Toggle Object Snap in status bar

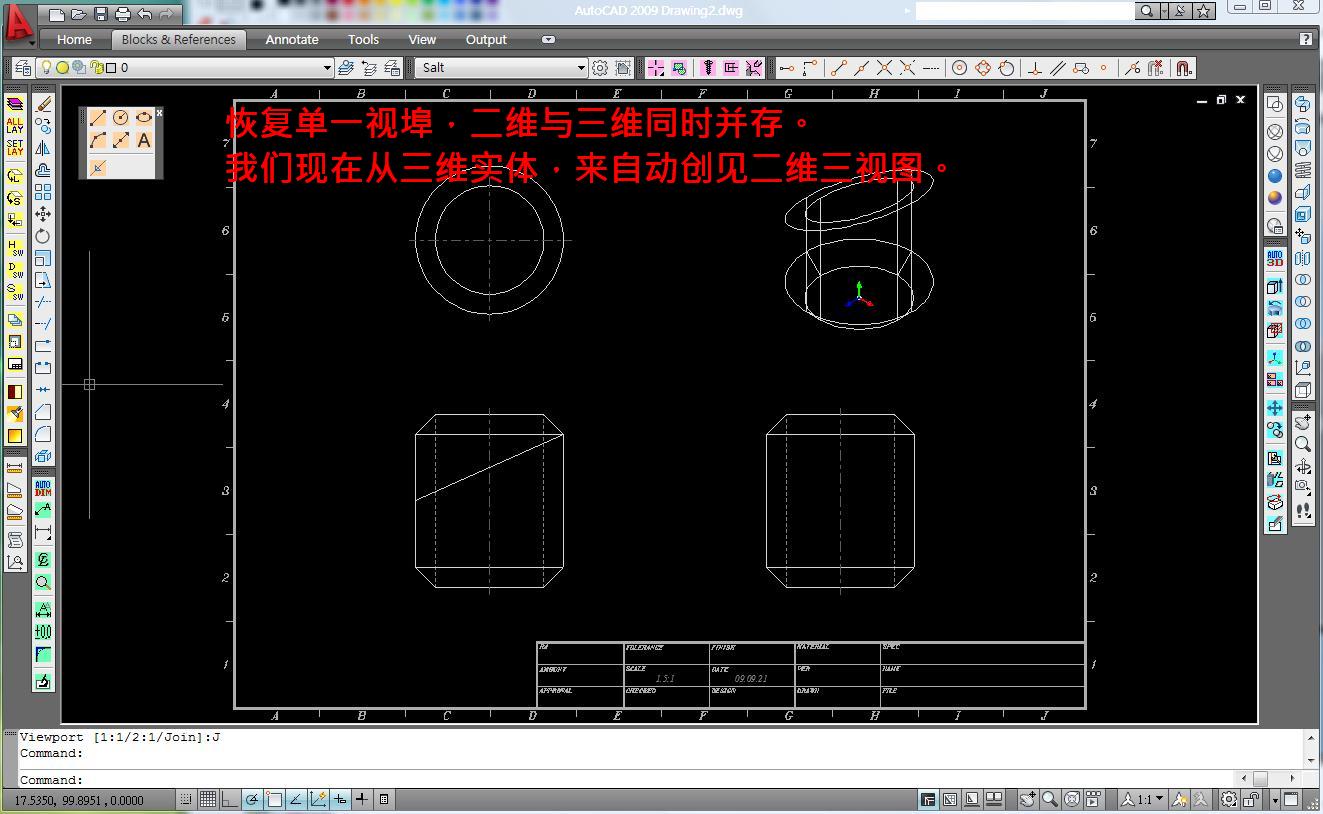(274, 799)
